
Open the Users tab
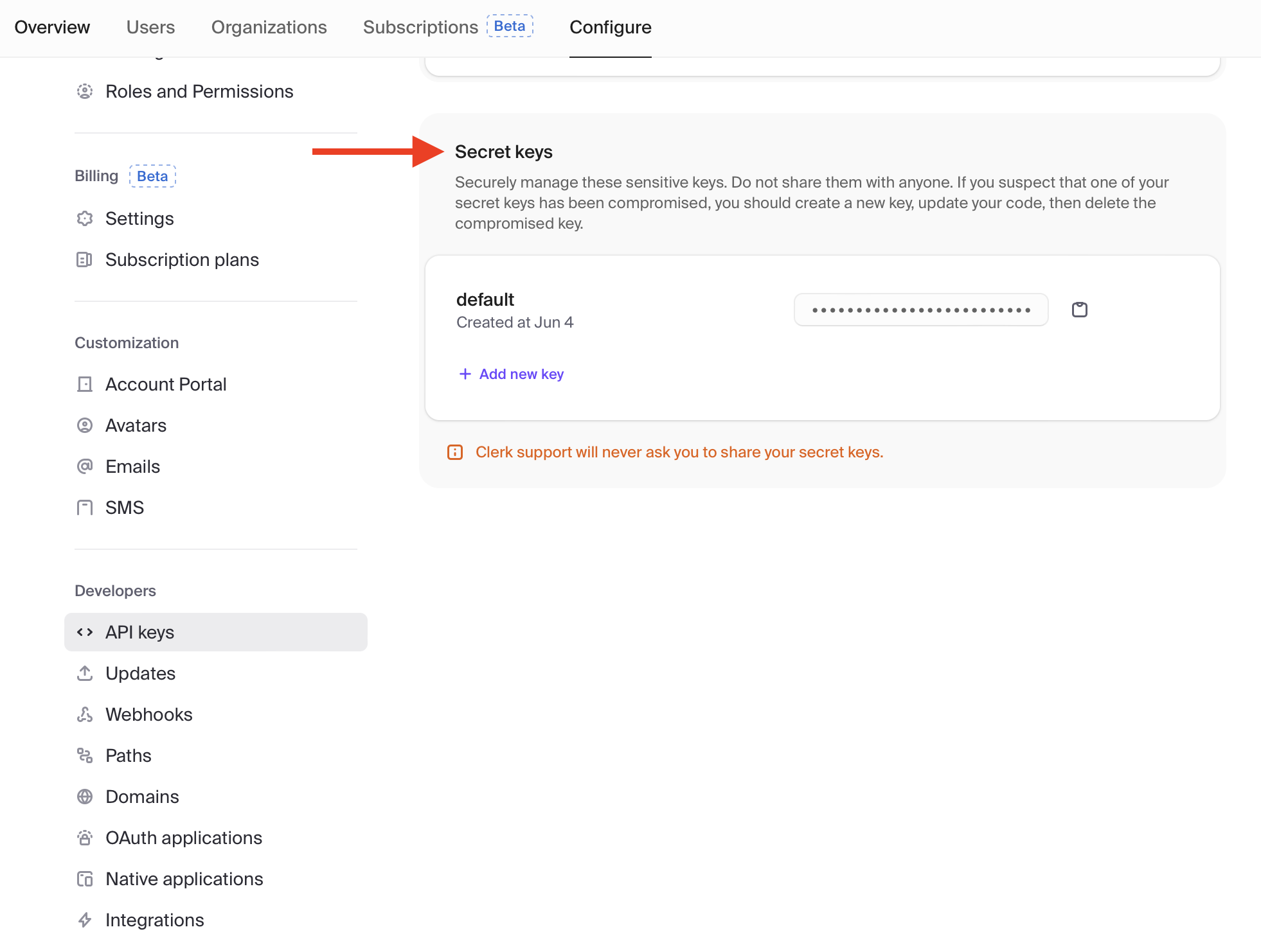point(150,27)
